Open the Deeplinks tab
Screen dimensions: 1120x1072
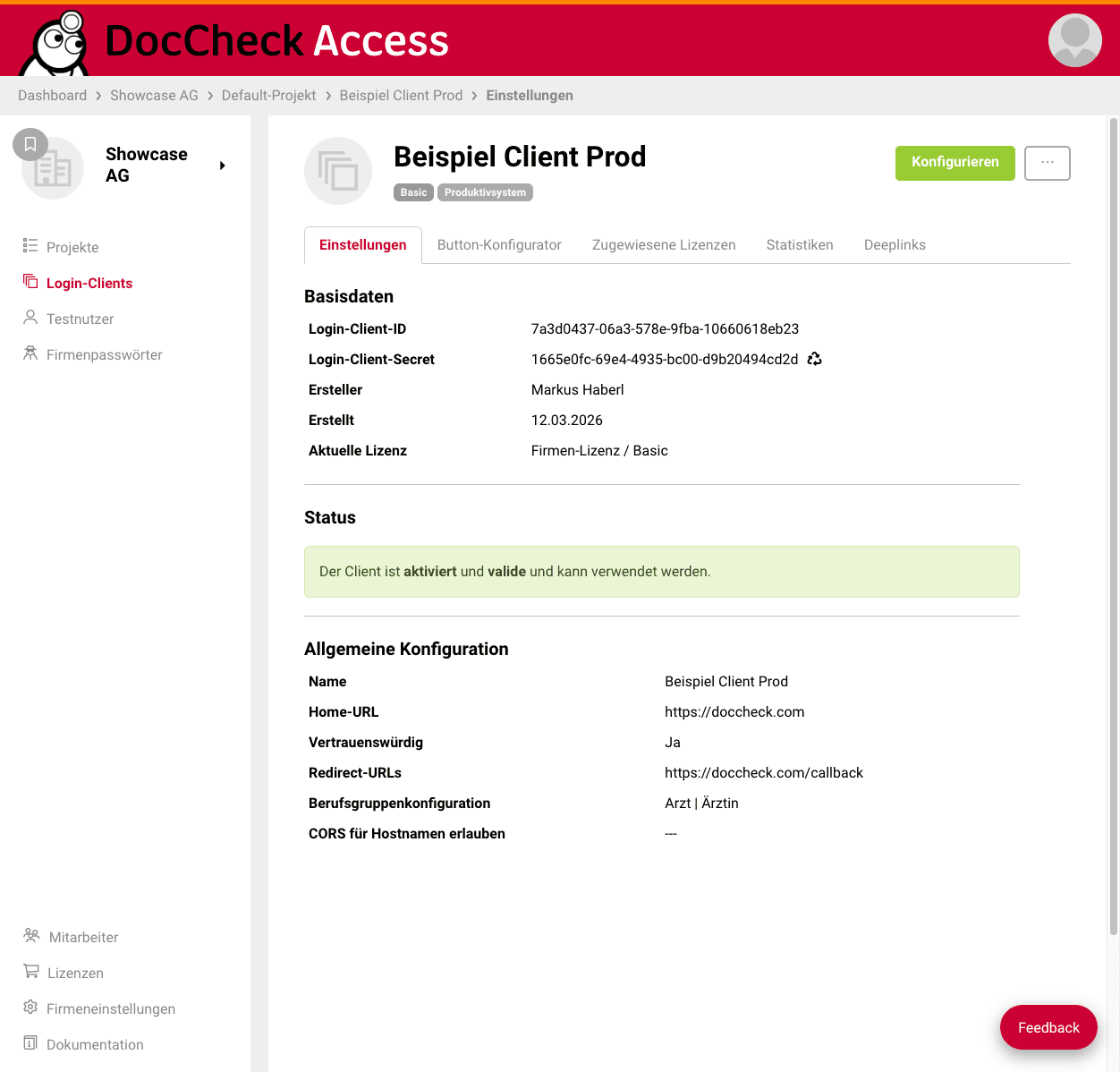895,245
